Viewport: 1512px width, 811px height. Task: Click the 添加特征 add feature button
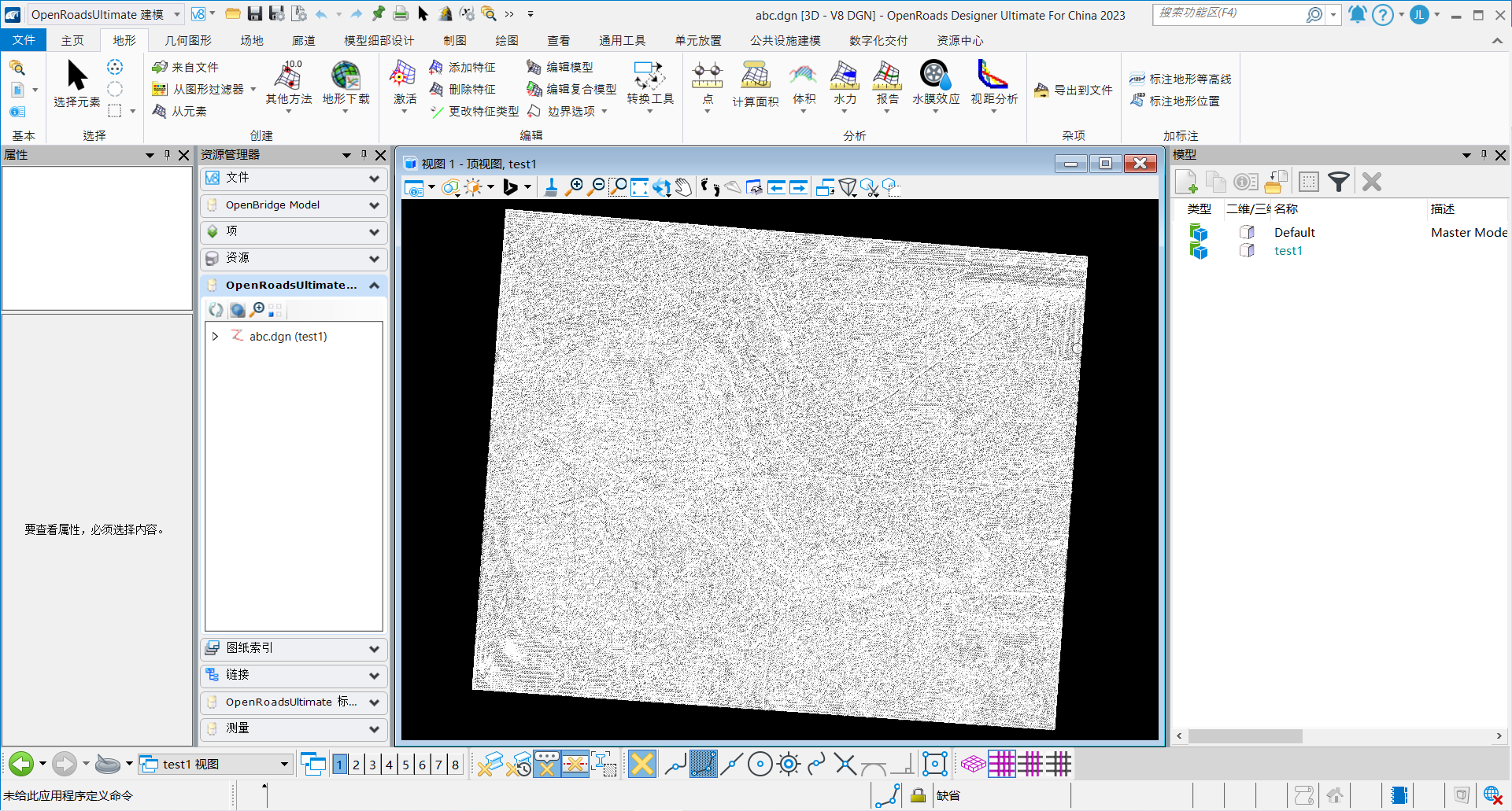point(463,68)
